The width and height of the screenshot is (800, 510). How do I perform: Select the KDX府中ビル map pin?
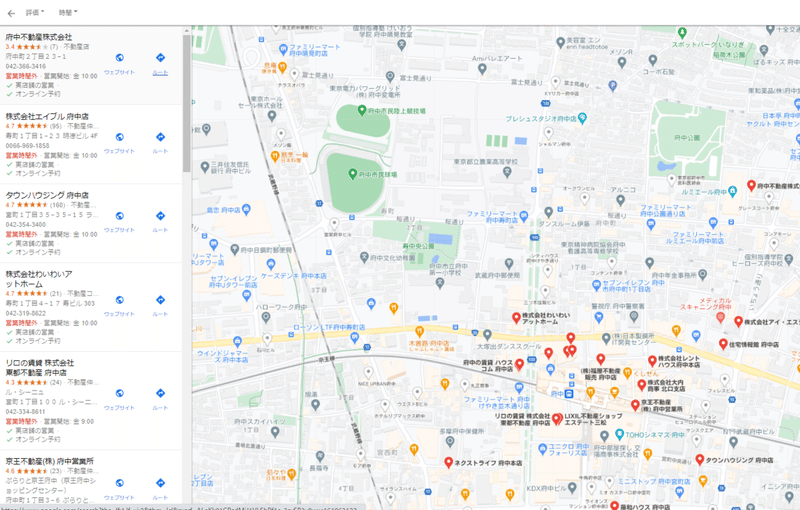pyautogui.click(x=572, y=489)
